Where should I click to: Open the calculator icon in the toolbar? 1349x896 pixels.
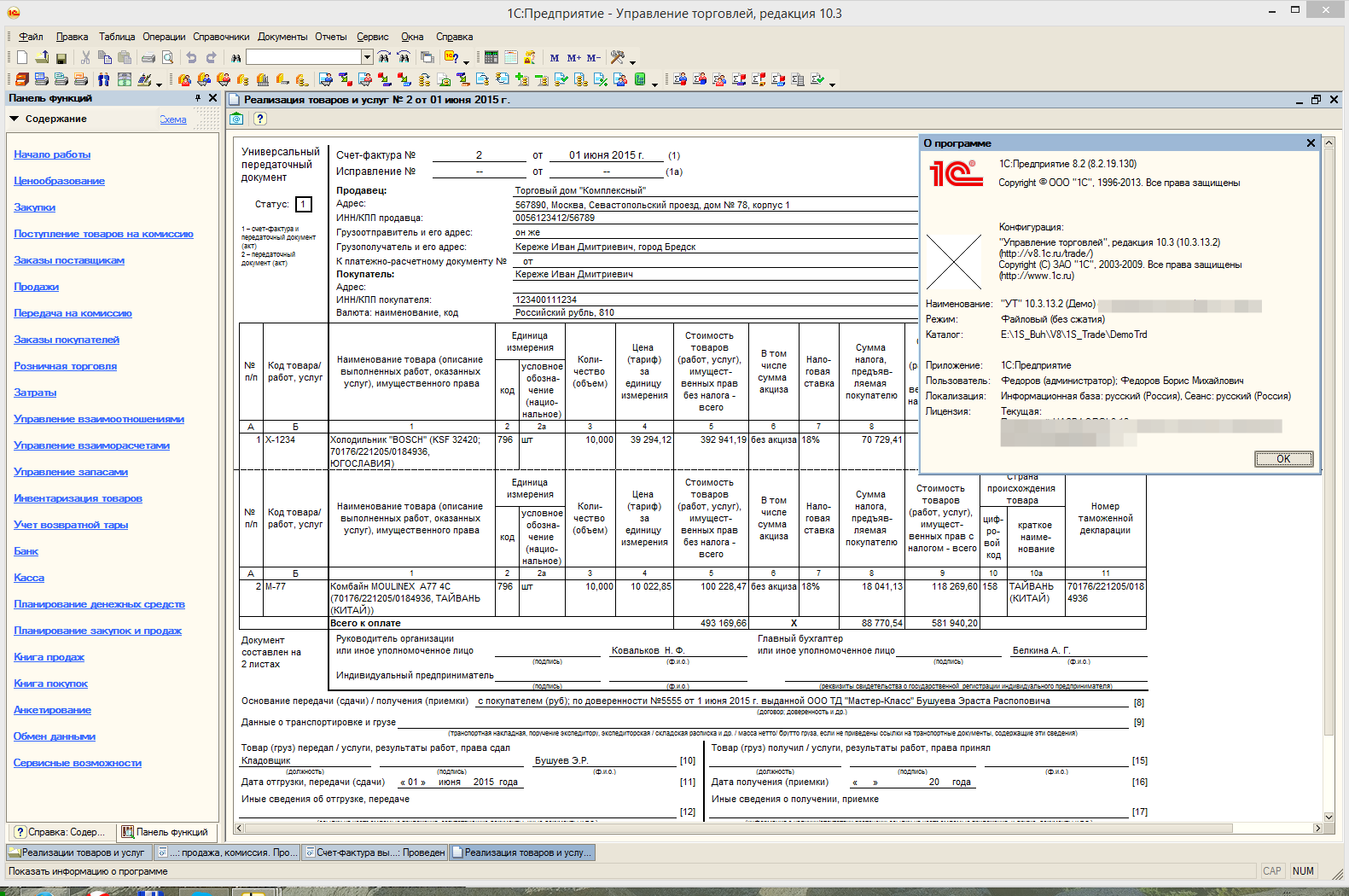coord(491,57)
